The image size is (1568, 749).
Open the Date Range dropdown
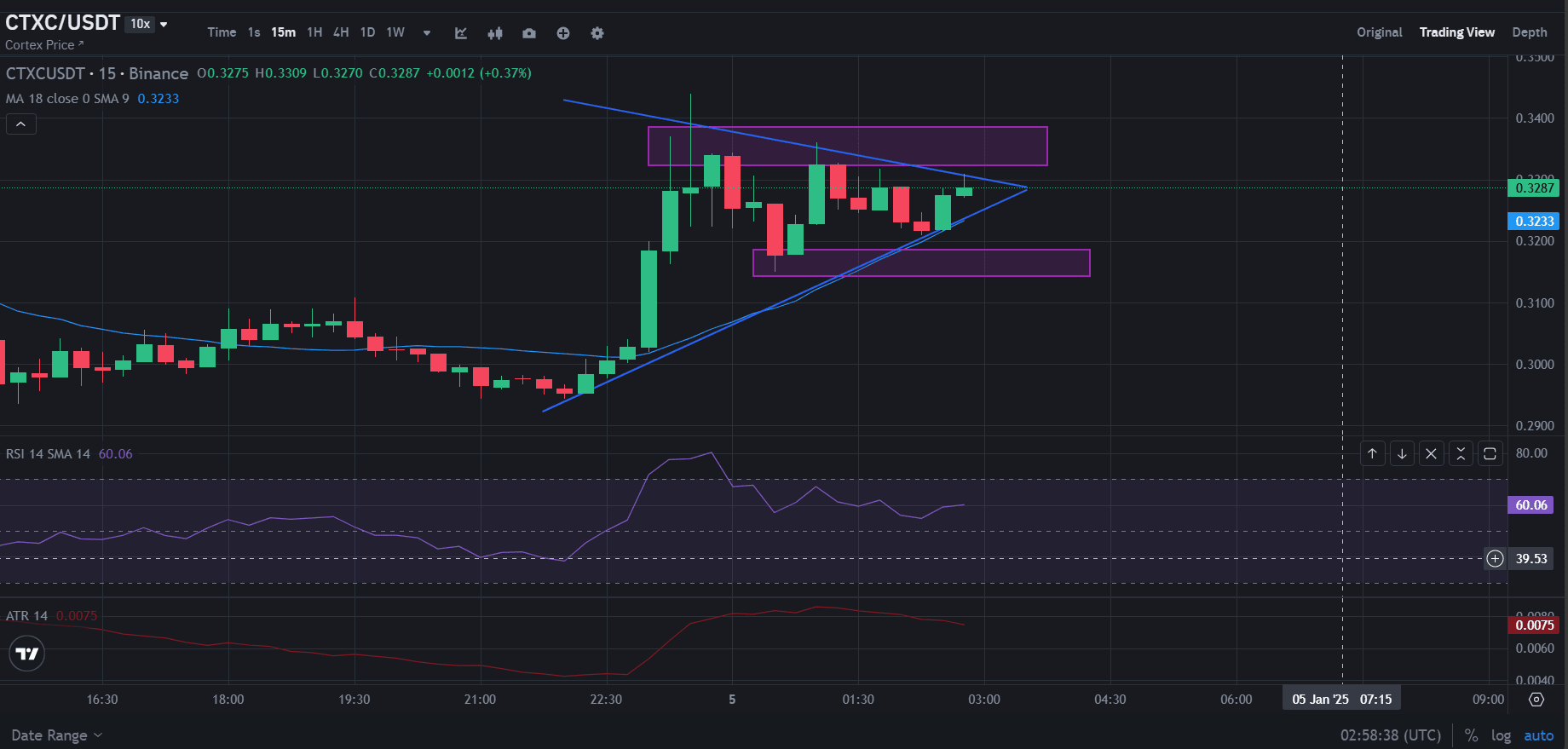point(56,735)
